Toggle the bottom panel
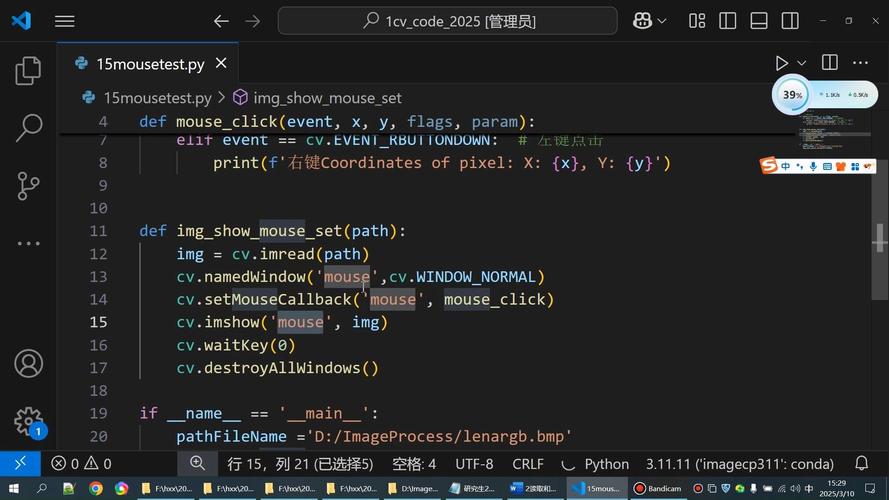Viewport: 889px width, 500px height. (x=759, y=21)
